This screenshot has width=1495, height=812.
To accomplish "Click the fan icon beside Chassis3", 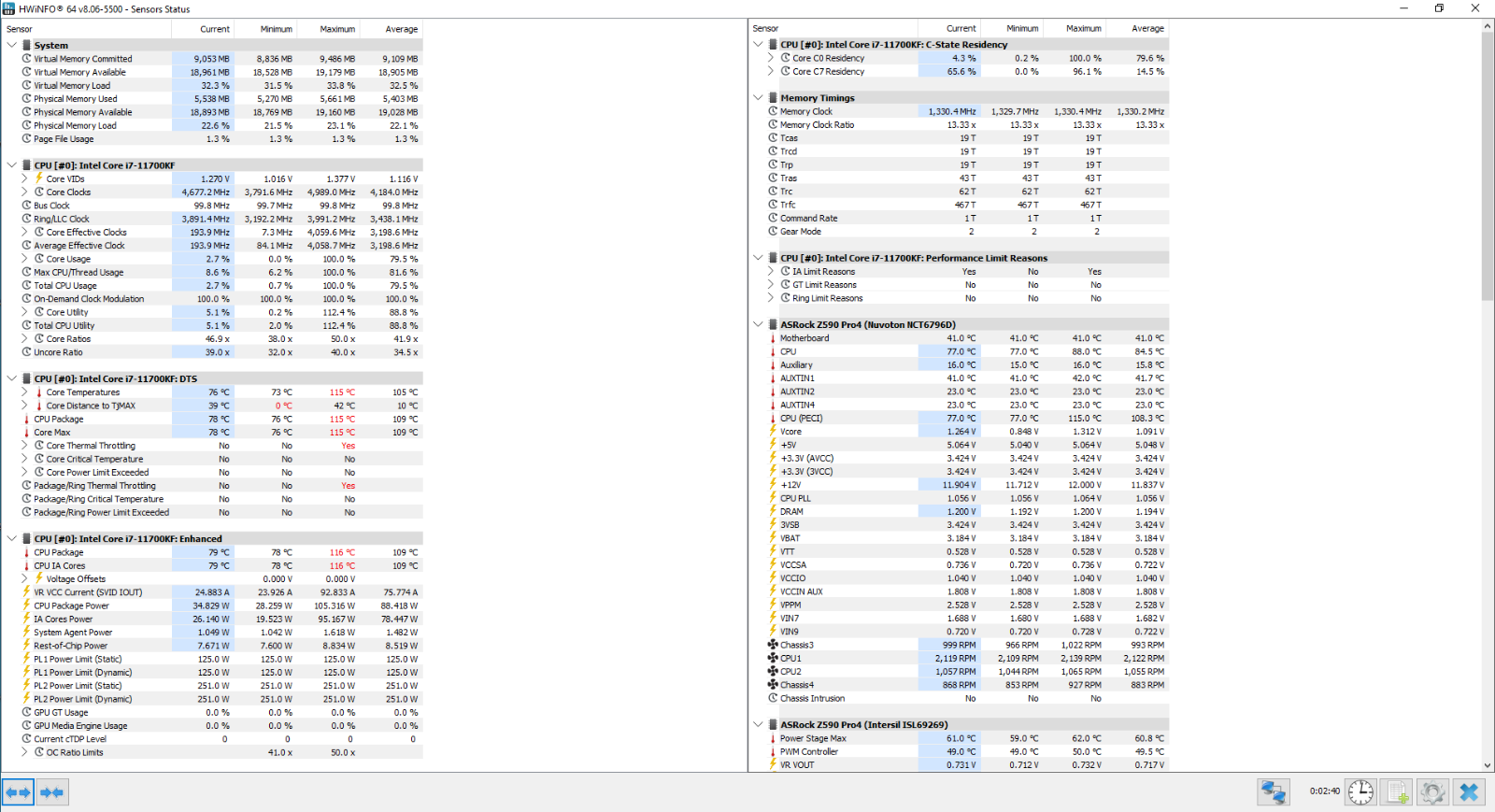I will pos(773,645).
